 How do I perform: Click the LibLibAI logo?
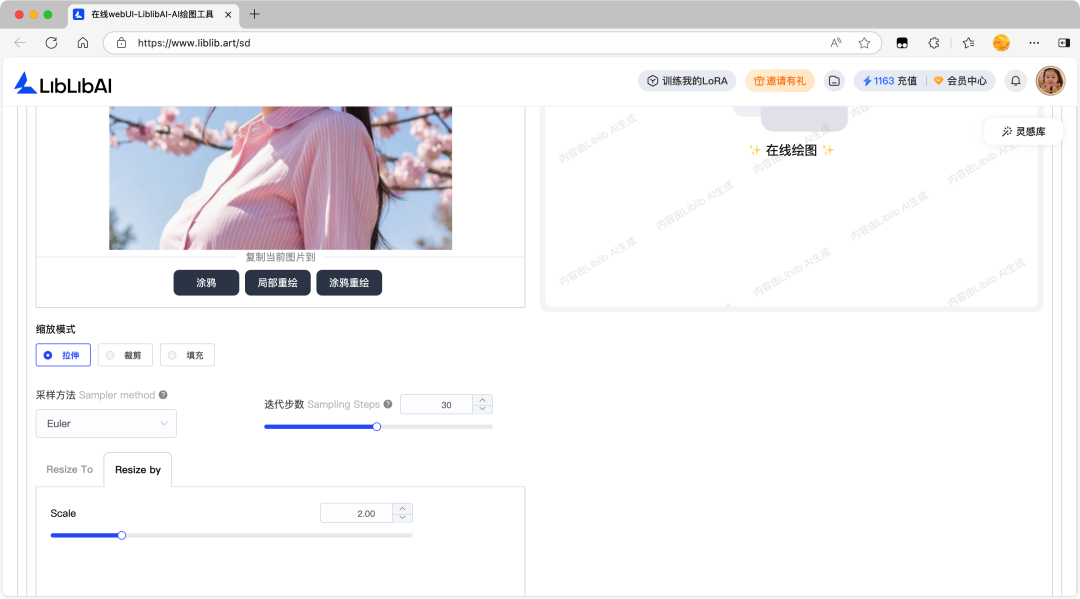pos(63,84)
